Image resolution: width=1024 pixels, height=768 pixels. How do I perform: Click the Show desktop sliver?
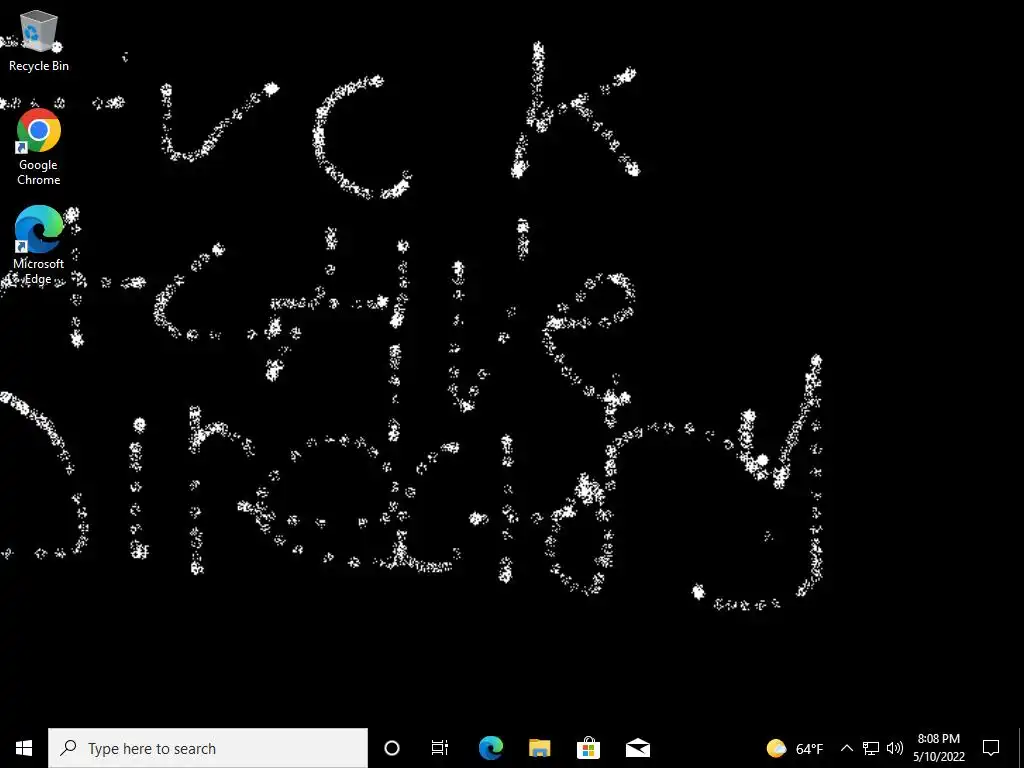click(x=1021, y=748)
